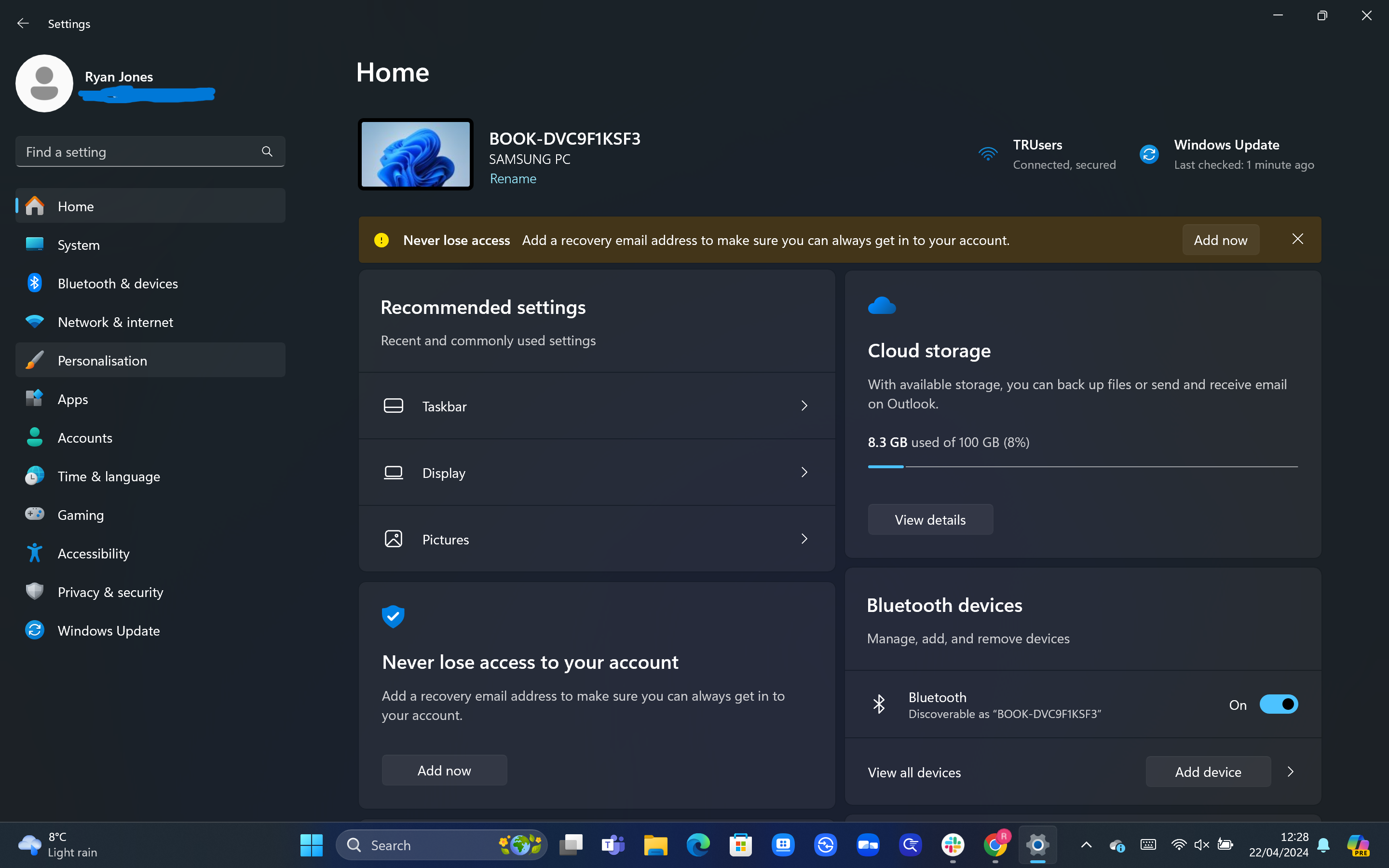Click the Gaming controller icon
1389x868 pixels.
click(x=34, y=514)
